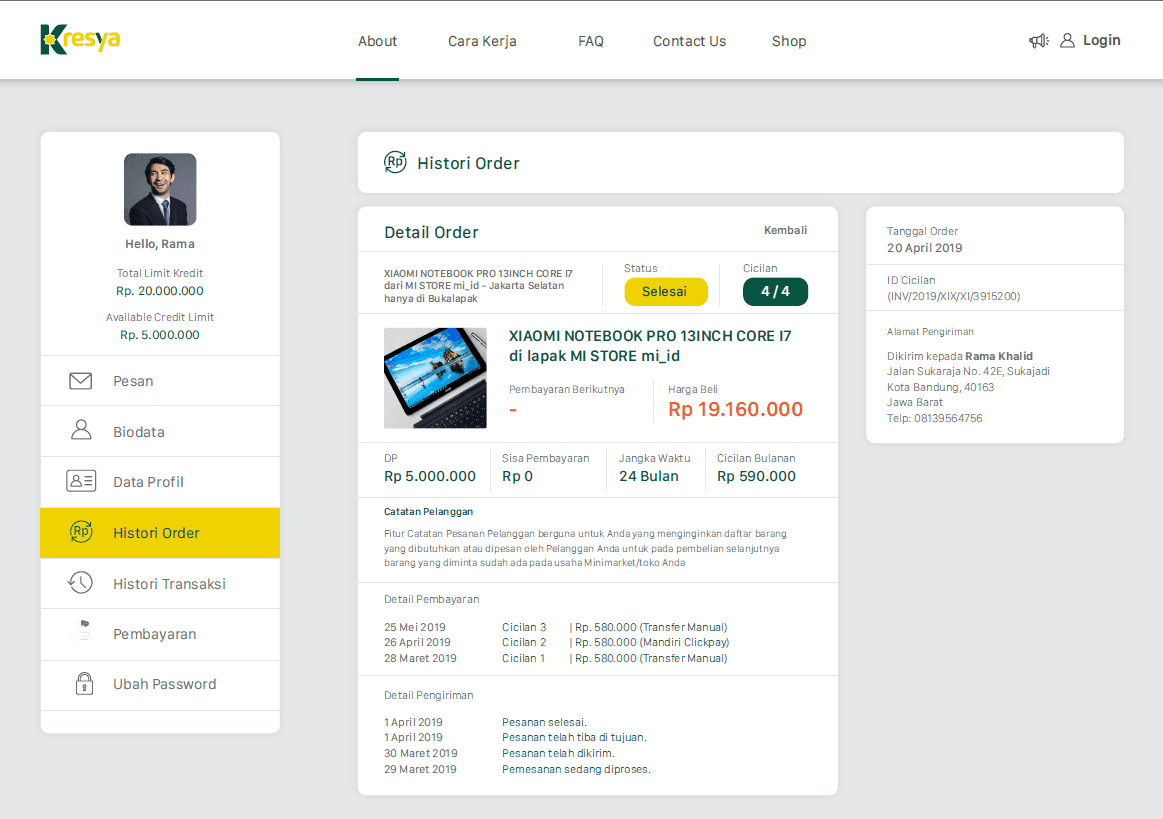Click the ID card Data Profil icon
This screenshot has width=1163, height=819.
click(x=80, y=482)
